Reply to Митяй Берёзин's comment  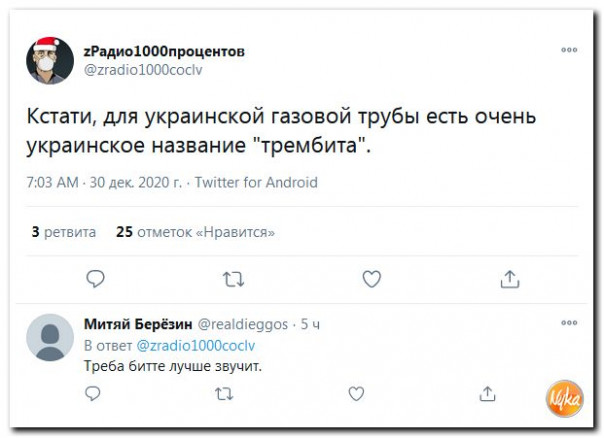93,394
